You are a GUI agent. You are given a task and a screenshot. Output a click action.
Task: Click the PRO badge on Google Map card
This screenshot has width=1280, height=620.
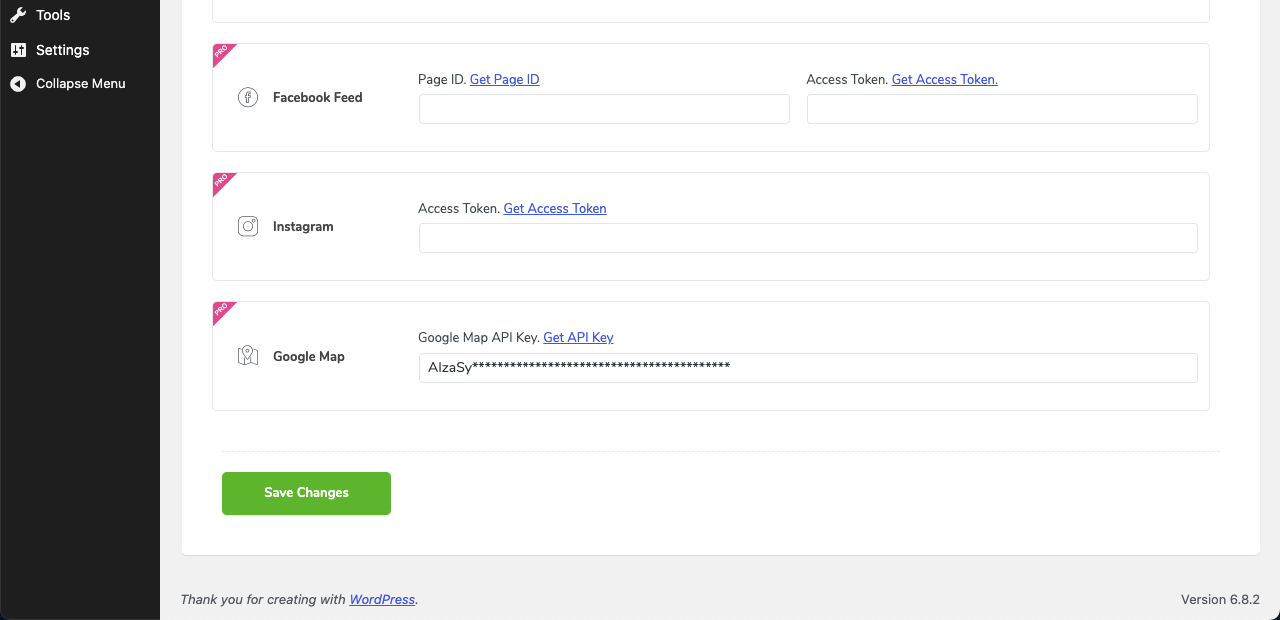pyautogui.click(x=222, y=311)
